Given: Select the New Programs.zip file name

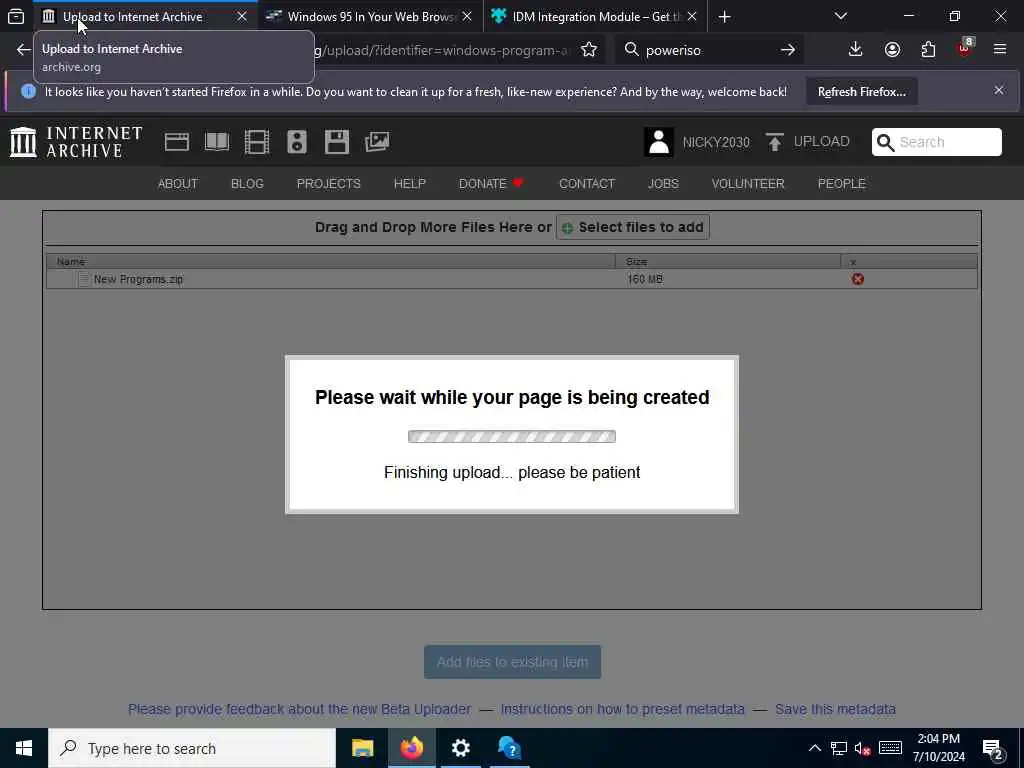Looking at the screenshot, I should point(138,279).
